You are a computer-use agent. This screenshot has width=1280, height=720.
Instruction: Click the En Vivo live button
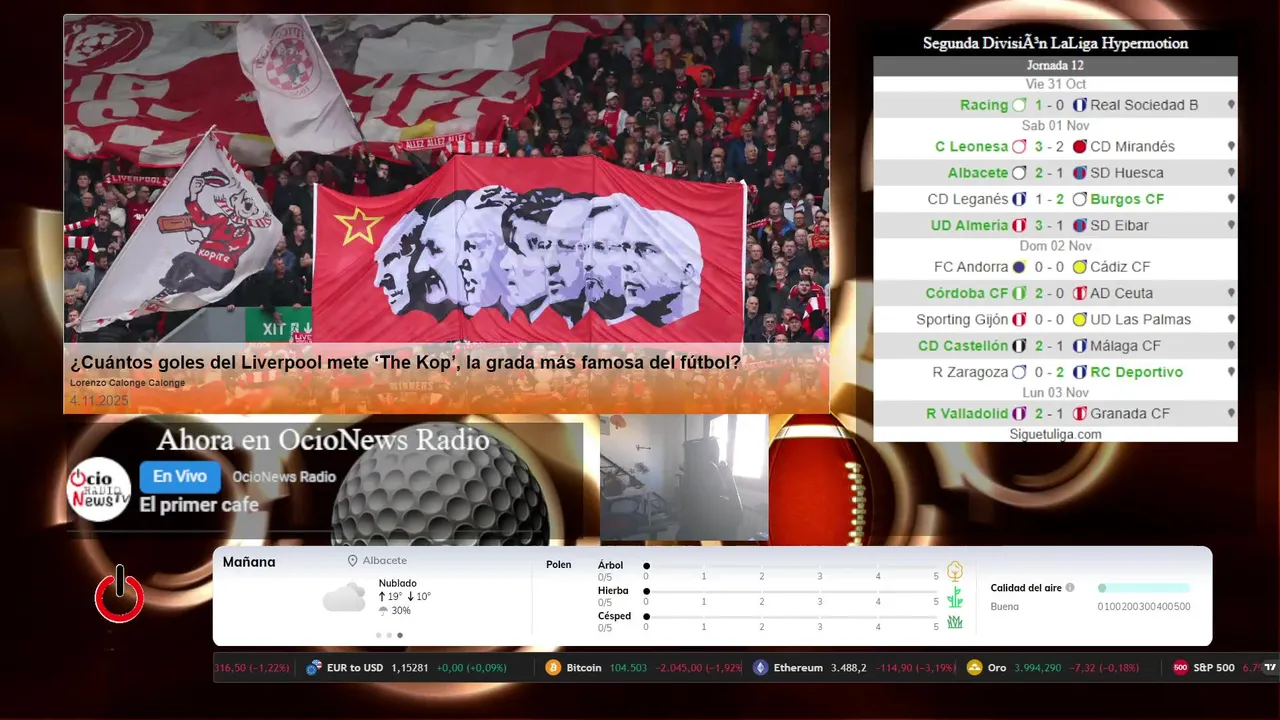tap(180, 477)
